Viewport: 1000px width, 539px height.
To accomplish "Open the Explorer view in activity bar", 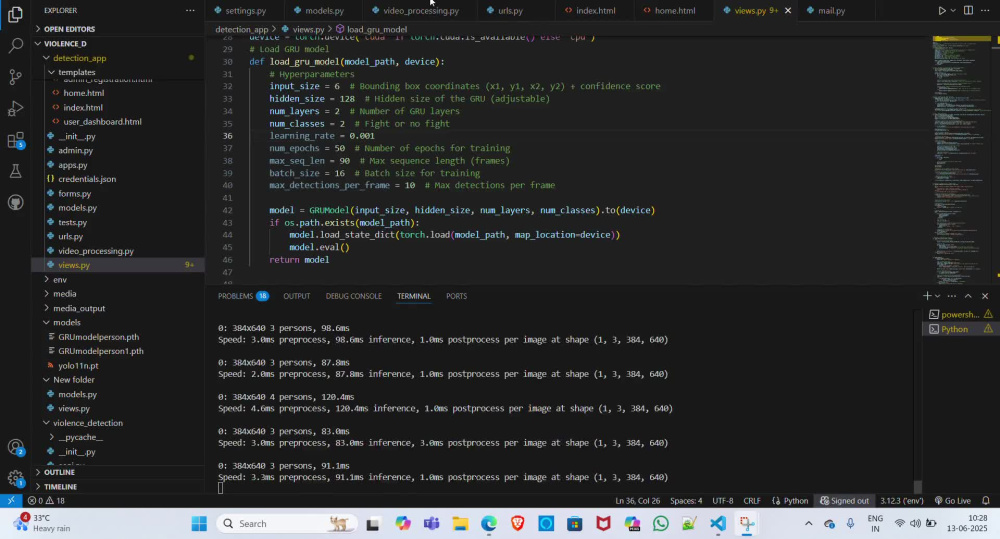I will [x=15, y=14].
